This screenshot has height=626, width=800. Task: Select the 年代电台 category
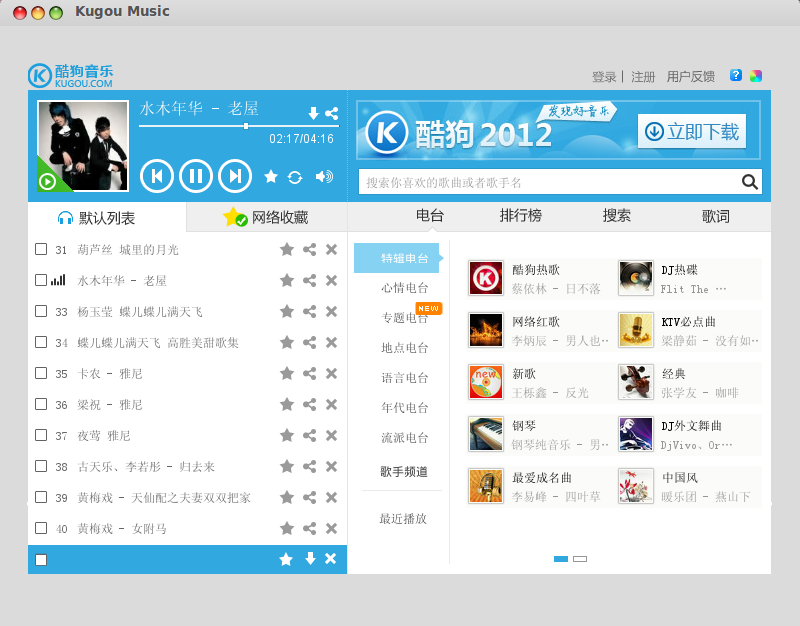[405, 408]
